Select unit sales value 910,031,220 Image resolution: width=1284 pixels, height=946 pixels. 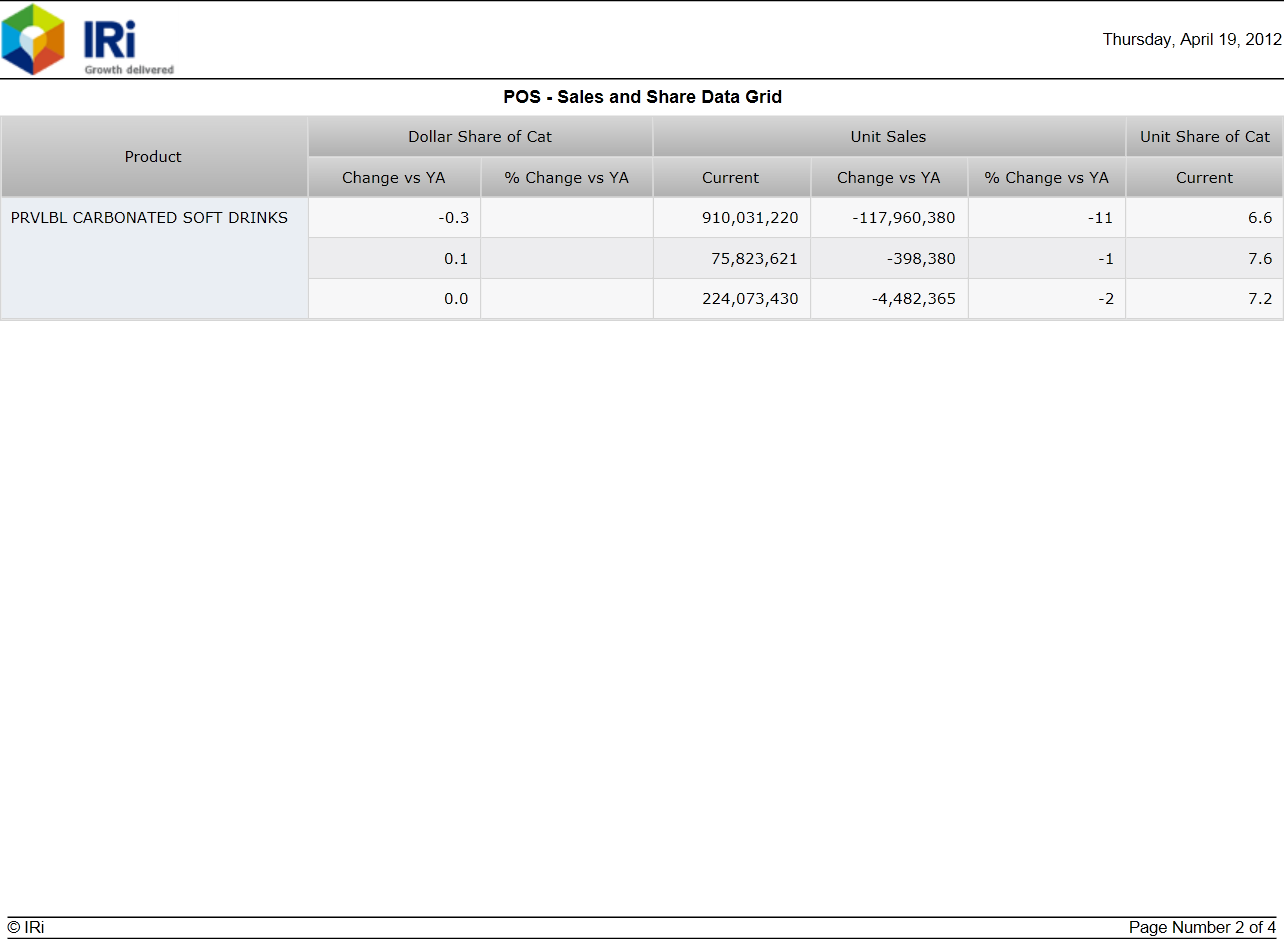click(x=732, y=218)
